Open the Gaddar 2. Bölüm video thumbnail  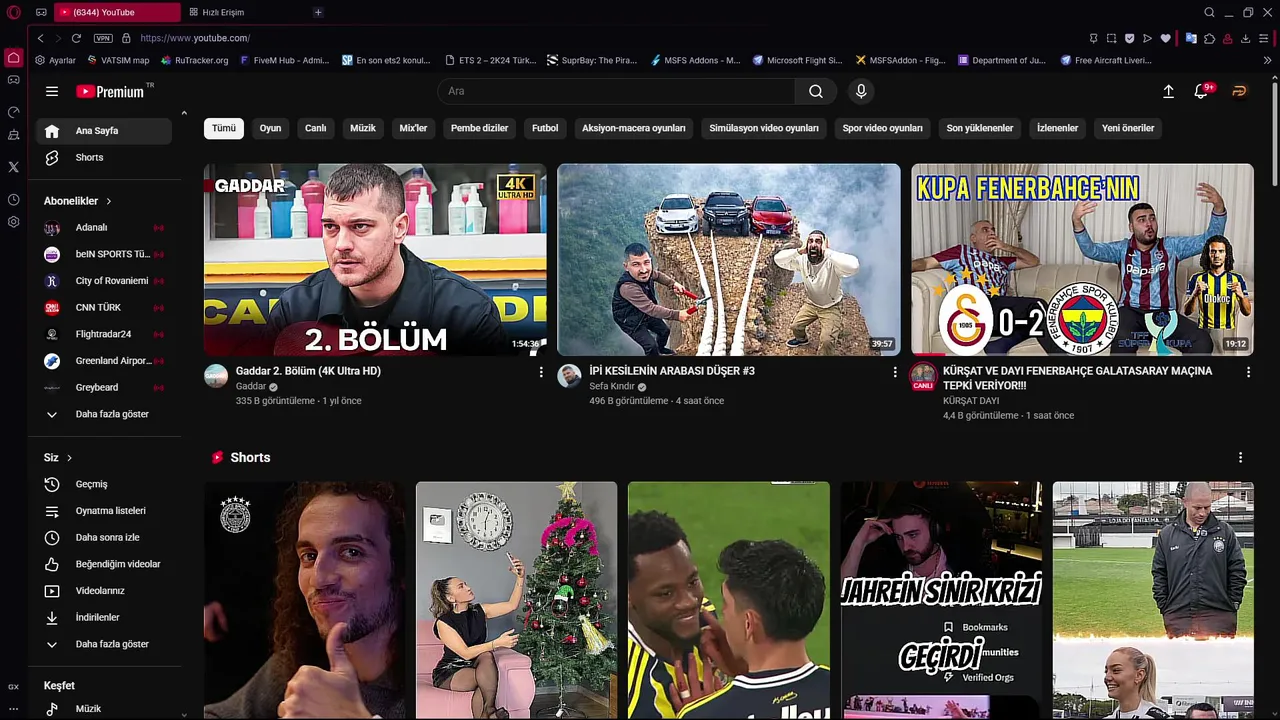(375, 260)
